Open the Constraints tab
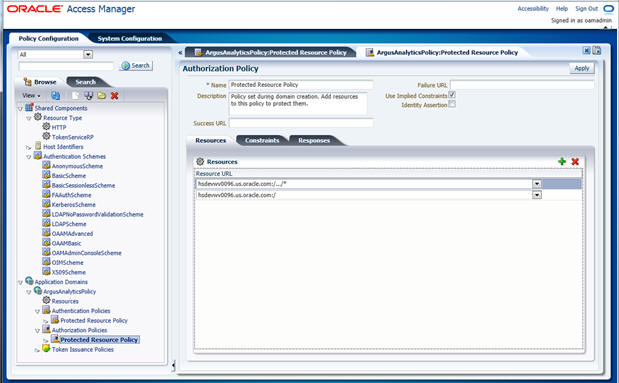This screenshot has width=619, height=383. [x=262, y=140]
